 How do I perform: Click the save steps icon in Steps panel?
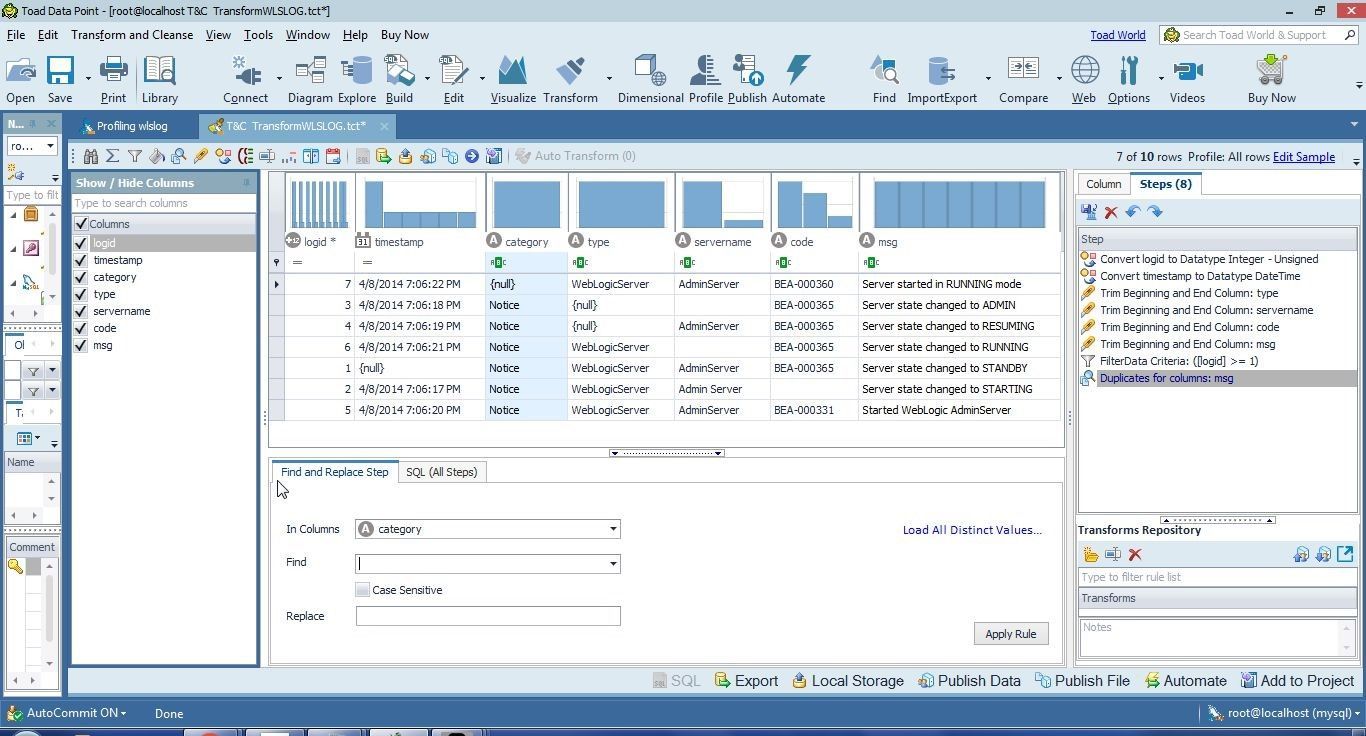(1089, 212)
